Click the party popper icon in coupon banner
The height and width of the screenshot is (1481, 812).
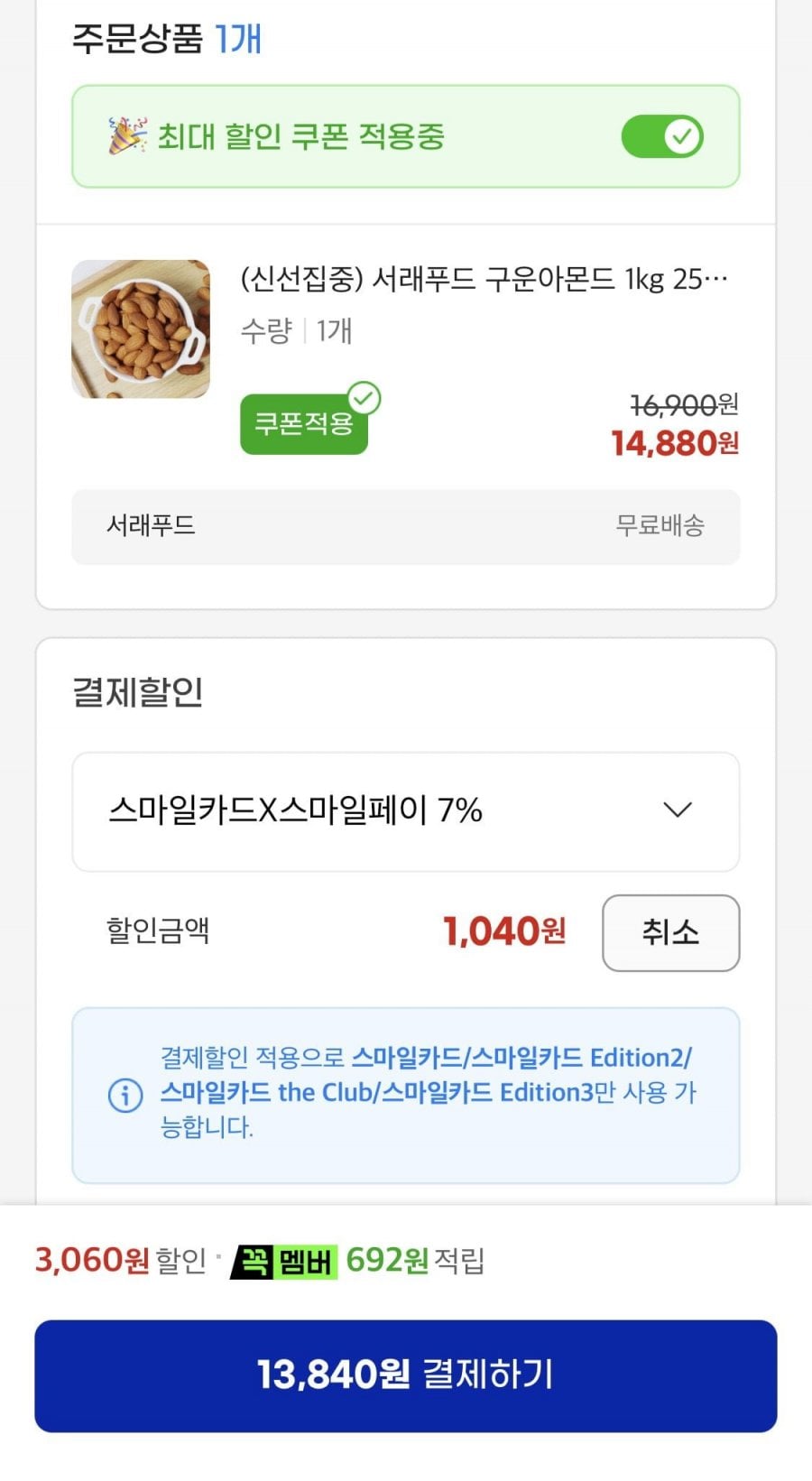(x=127, y=135)
